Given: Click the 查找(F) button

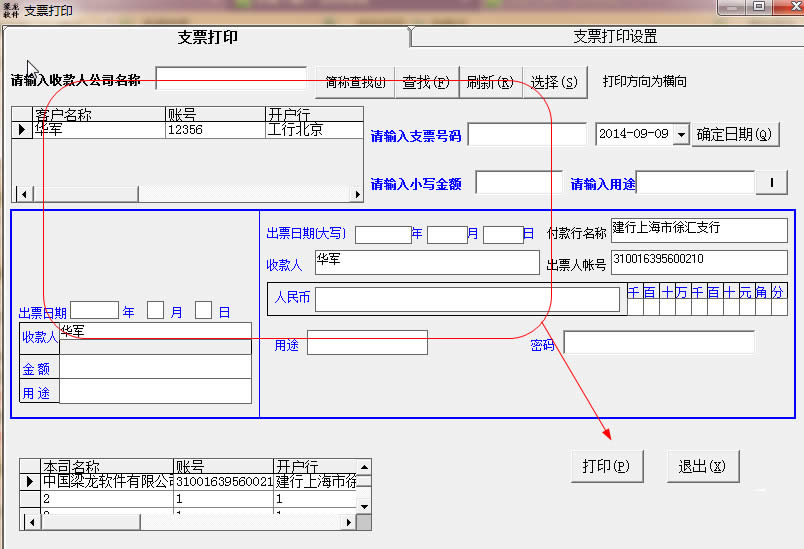Looking at the screenshot, I should (427, 82).
